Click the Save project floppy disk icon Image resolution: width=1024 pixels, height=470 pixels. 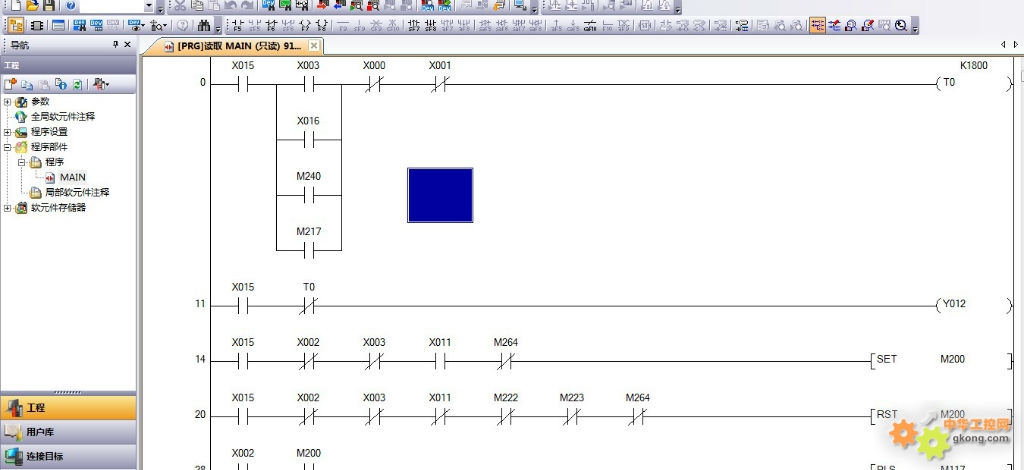point(47,6)
